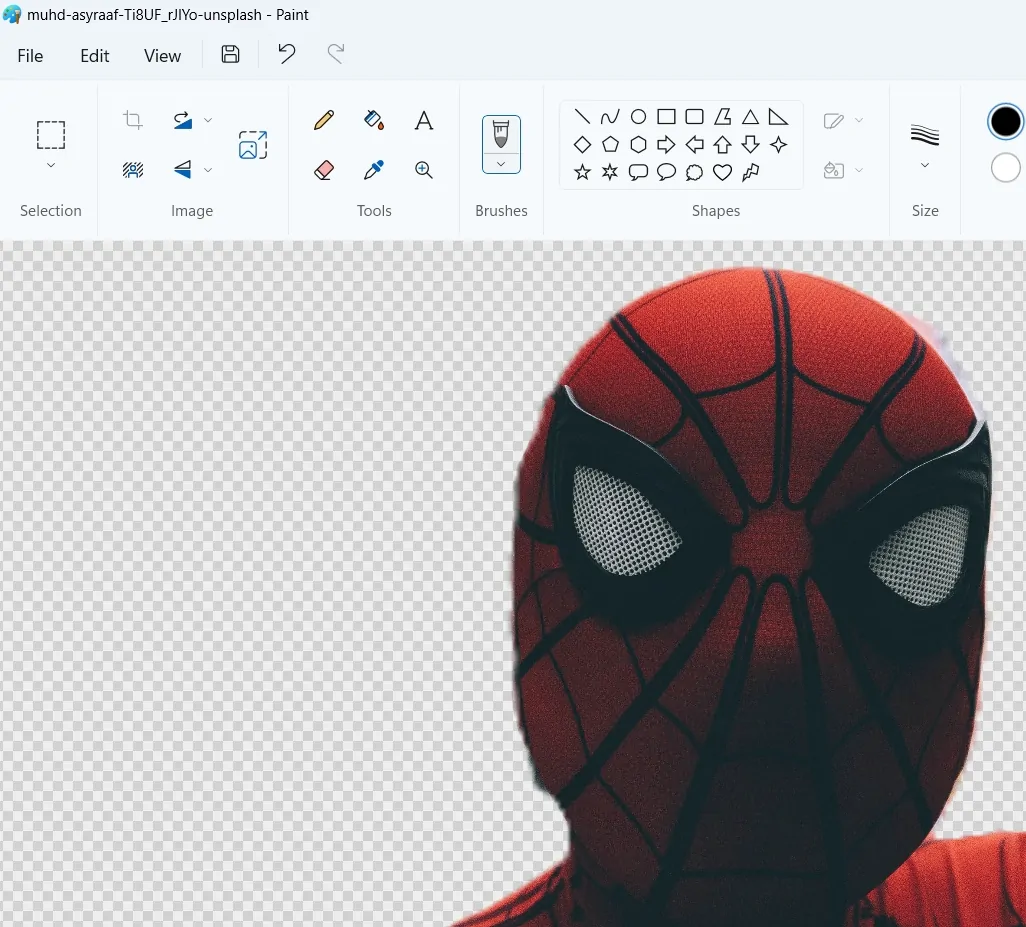Select the Rectangle shape

pyautogui.click(x=666, y=116)
